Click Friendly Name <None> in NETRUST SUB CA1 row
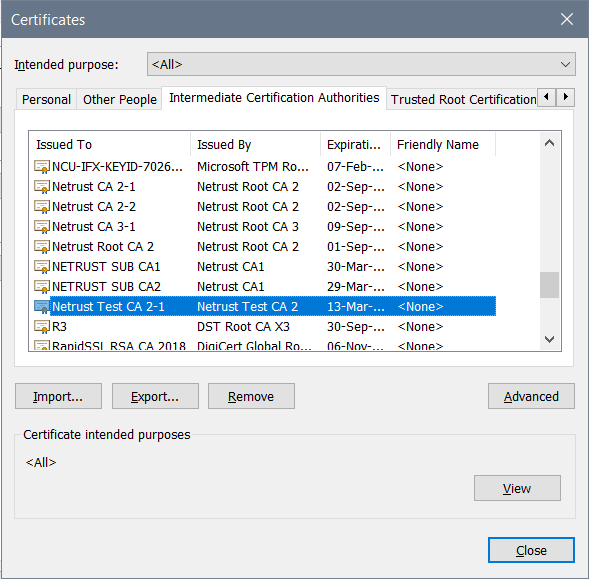Viewport: 589px width, 579px height. 420,266
